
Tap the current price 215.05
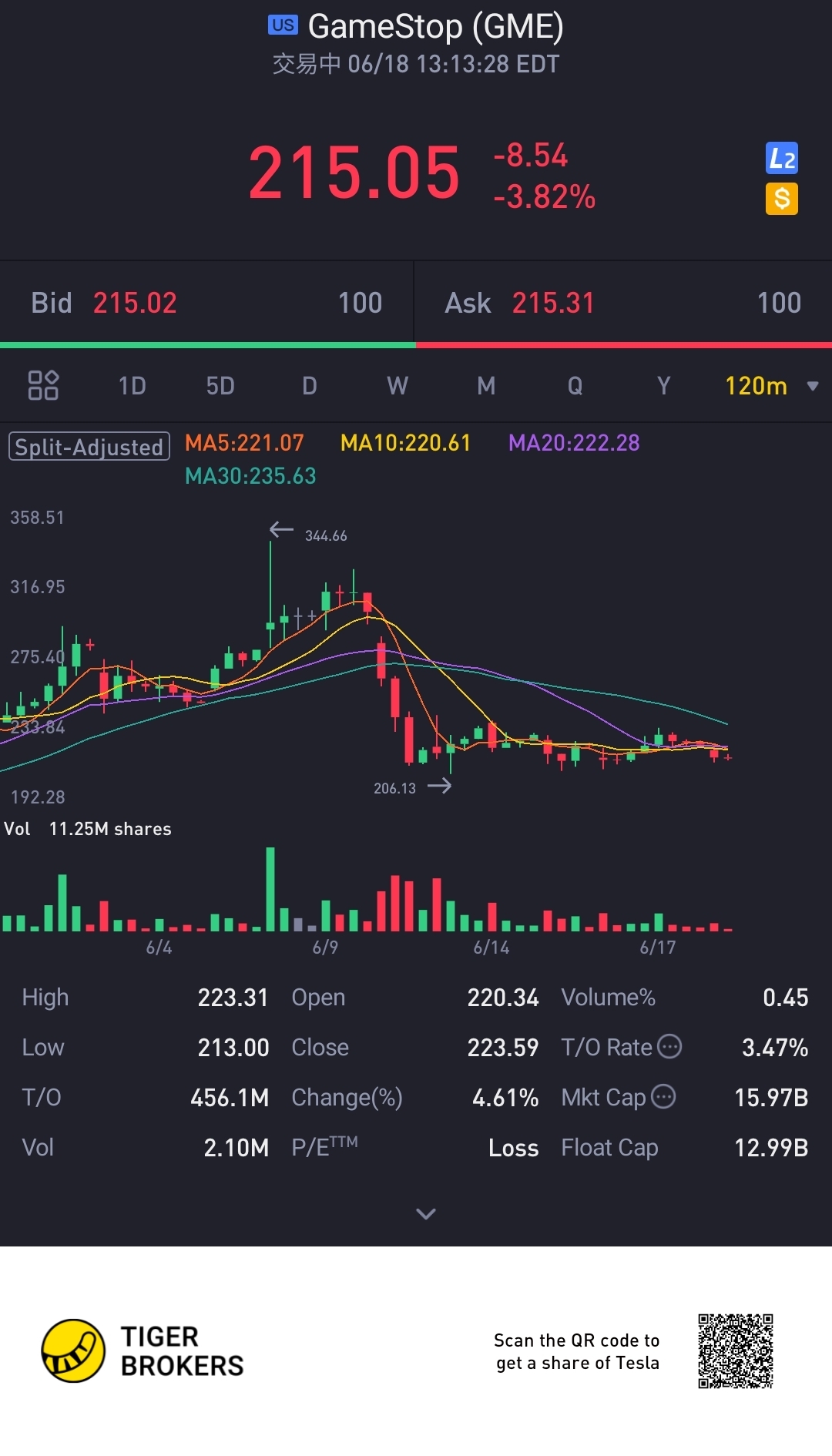[354, 173]
